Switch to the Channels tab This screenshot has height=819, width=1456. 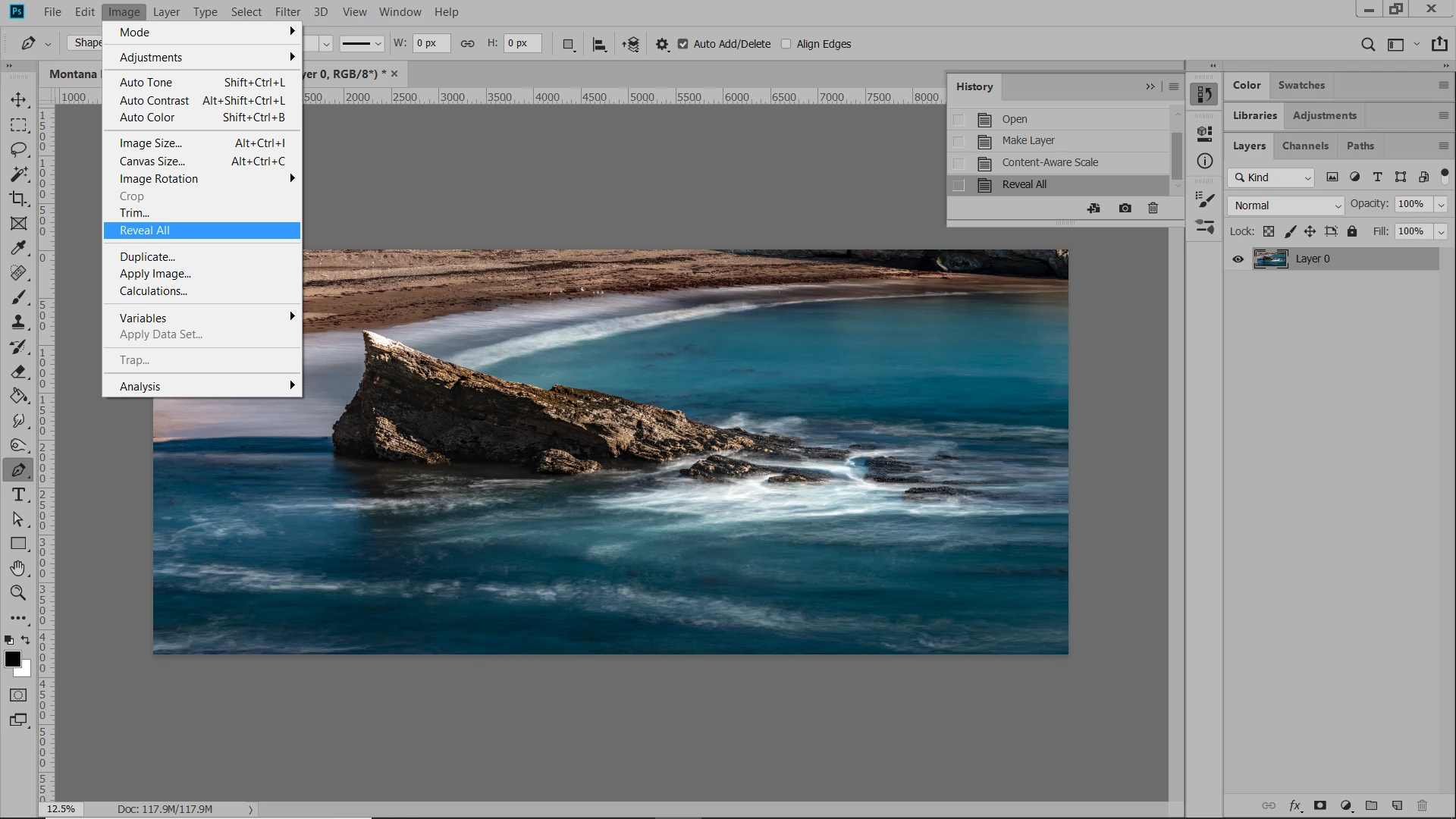(x=1304, y=146)
